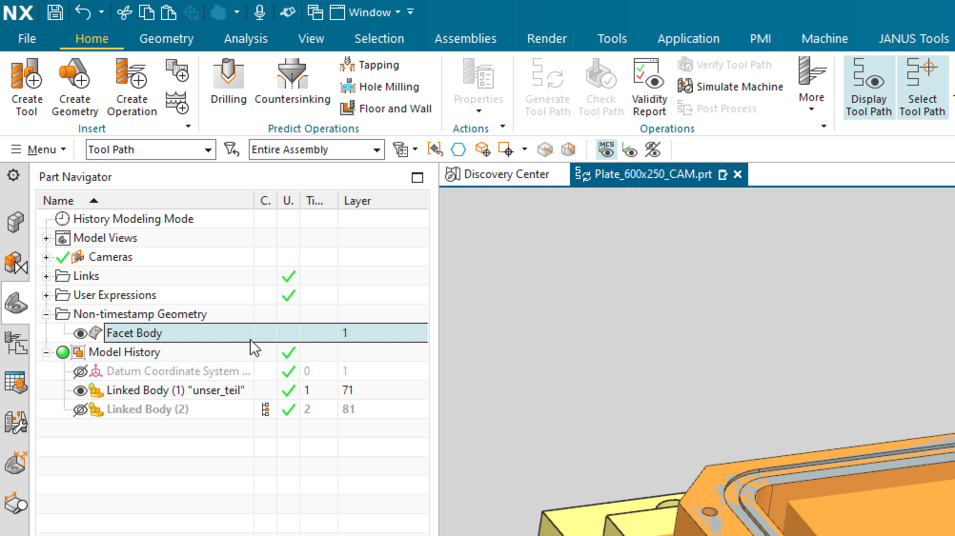
Task: Expand the Links folder node
Action: click(46, 277)
